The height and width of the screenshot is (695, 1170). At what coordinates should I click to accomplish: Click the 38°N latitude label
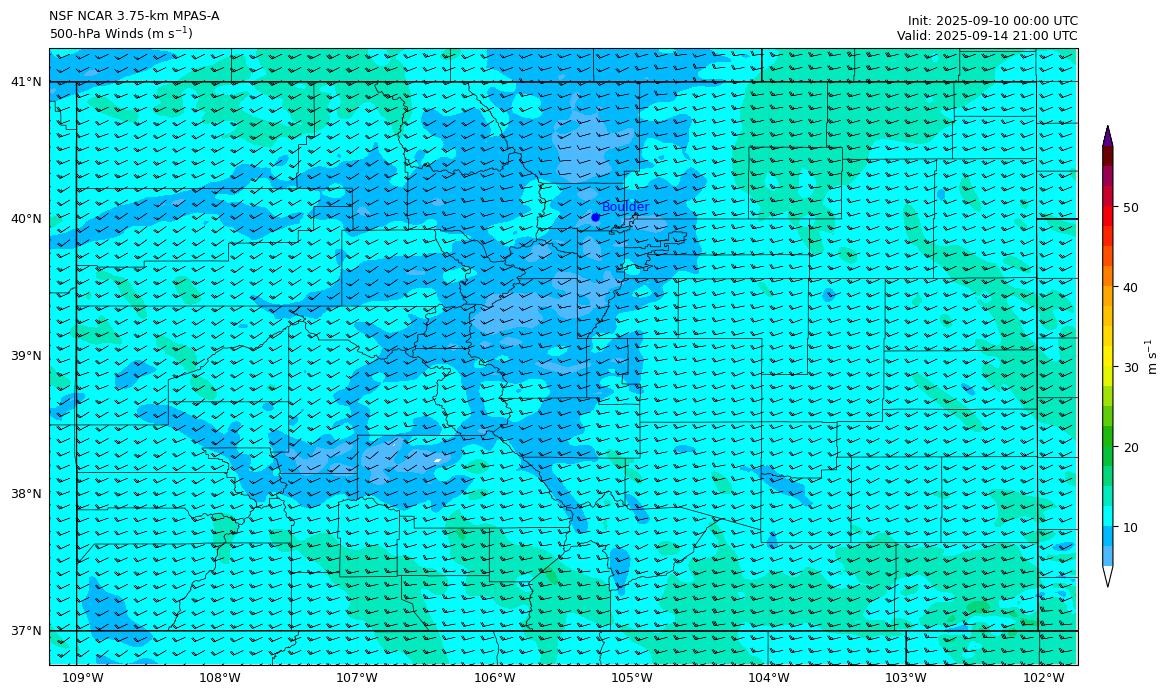pyautogui.click(x=26, y=494)
